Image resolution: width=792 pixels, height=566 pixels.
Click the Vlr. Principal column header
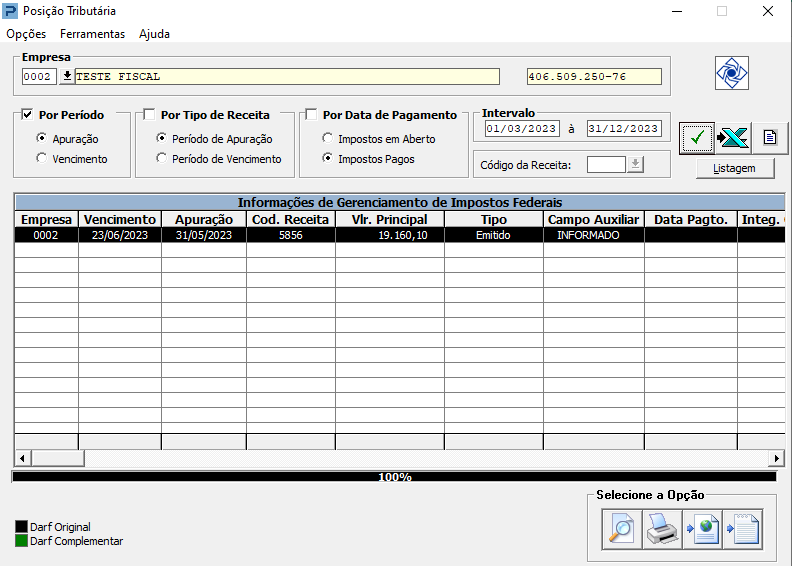tap(390, 220)
